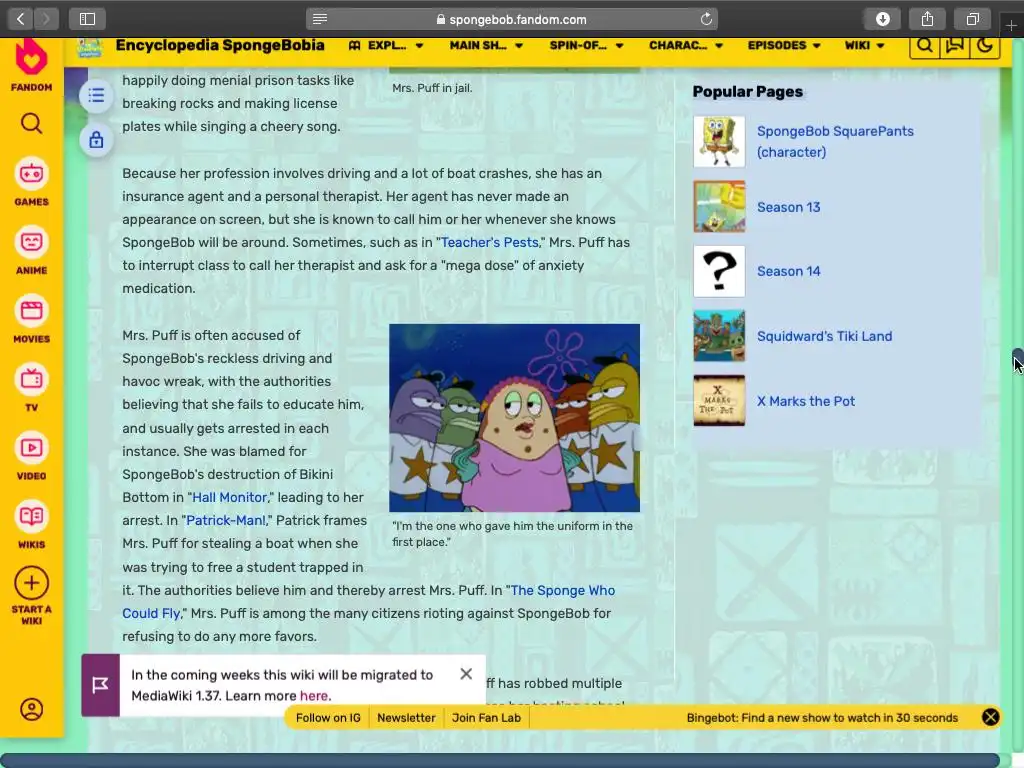Reload the page with the refresh icon
The height and width of the screenshot is (768, 1024).
click(x=706, y=19)
